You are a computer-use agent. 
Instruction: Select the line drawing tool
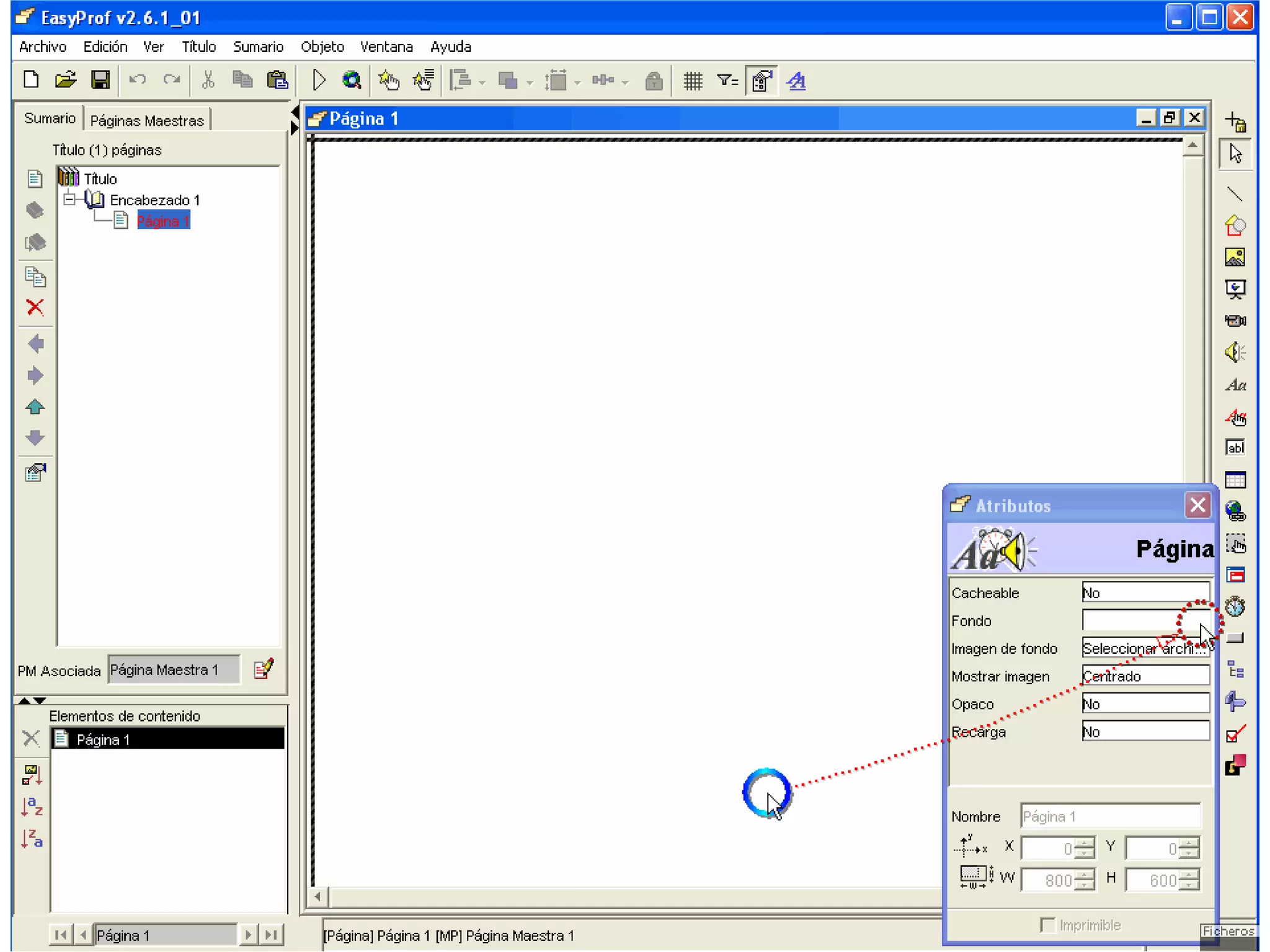(1235, 195)
